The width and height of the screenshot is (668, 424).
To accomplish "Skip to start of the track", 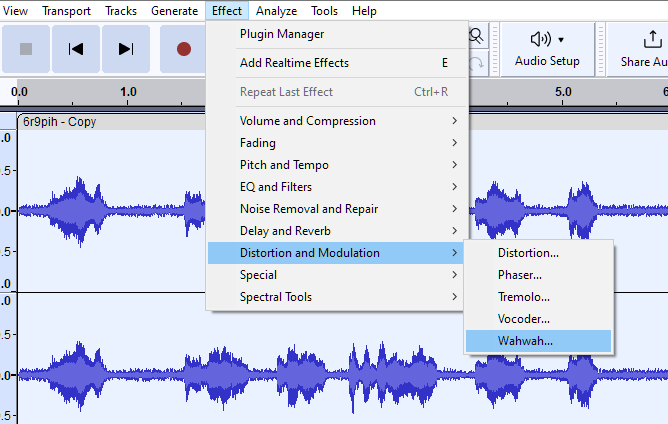I will 76,49.
